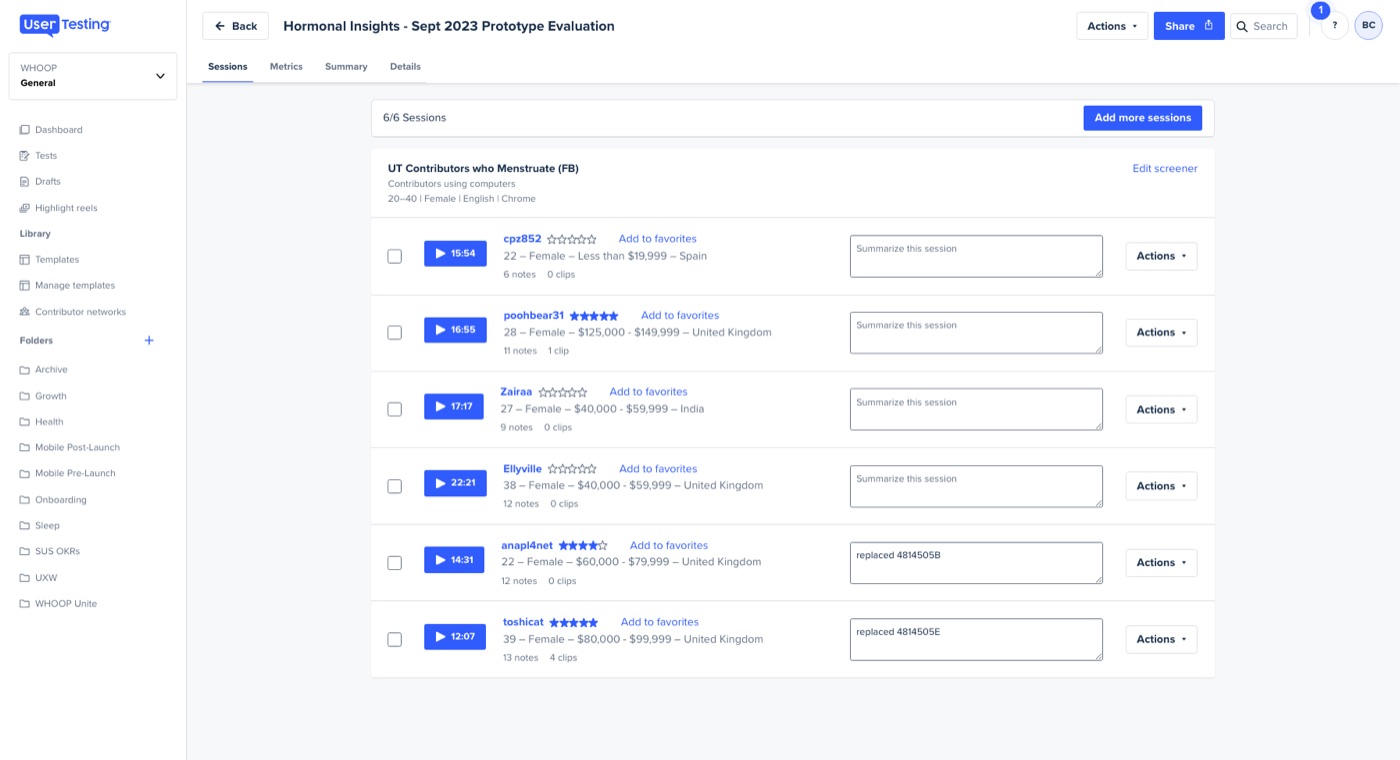Play the 15:54 cpz852 session video
The width and height of the screenshot is (1400, 760).
tap(455, 254)
